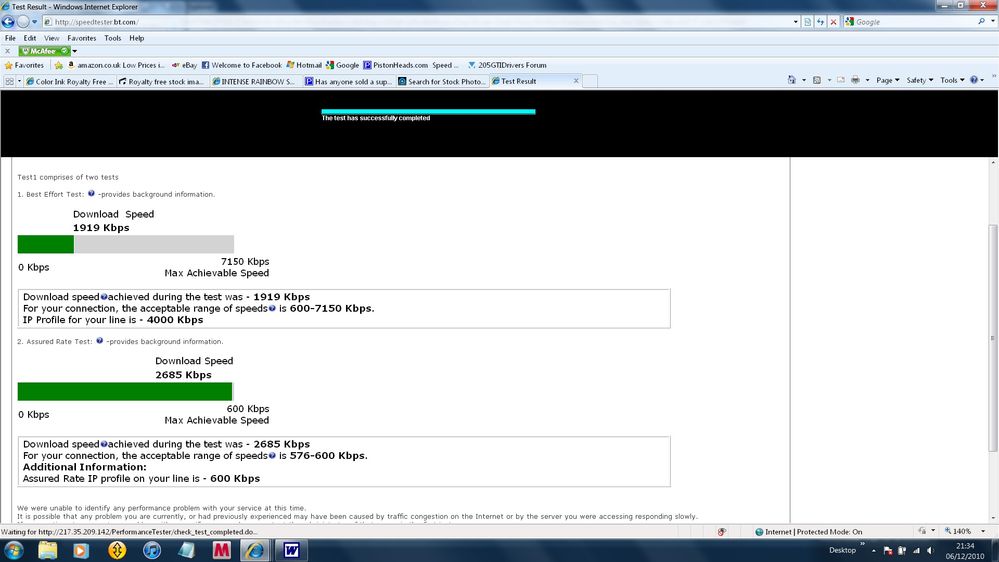Open the Tools command bar menu
This screenshot has width=999, height=562.
(952, 80)
